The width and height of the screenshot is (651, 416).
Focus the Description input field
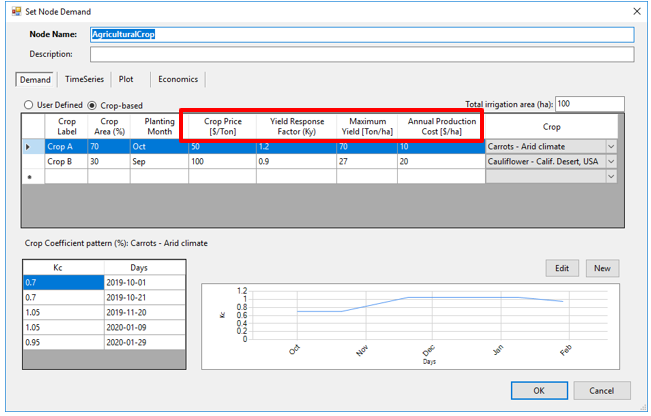point(361,54)
